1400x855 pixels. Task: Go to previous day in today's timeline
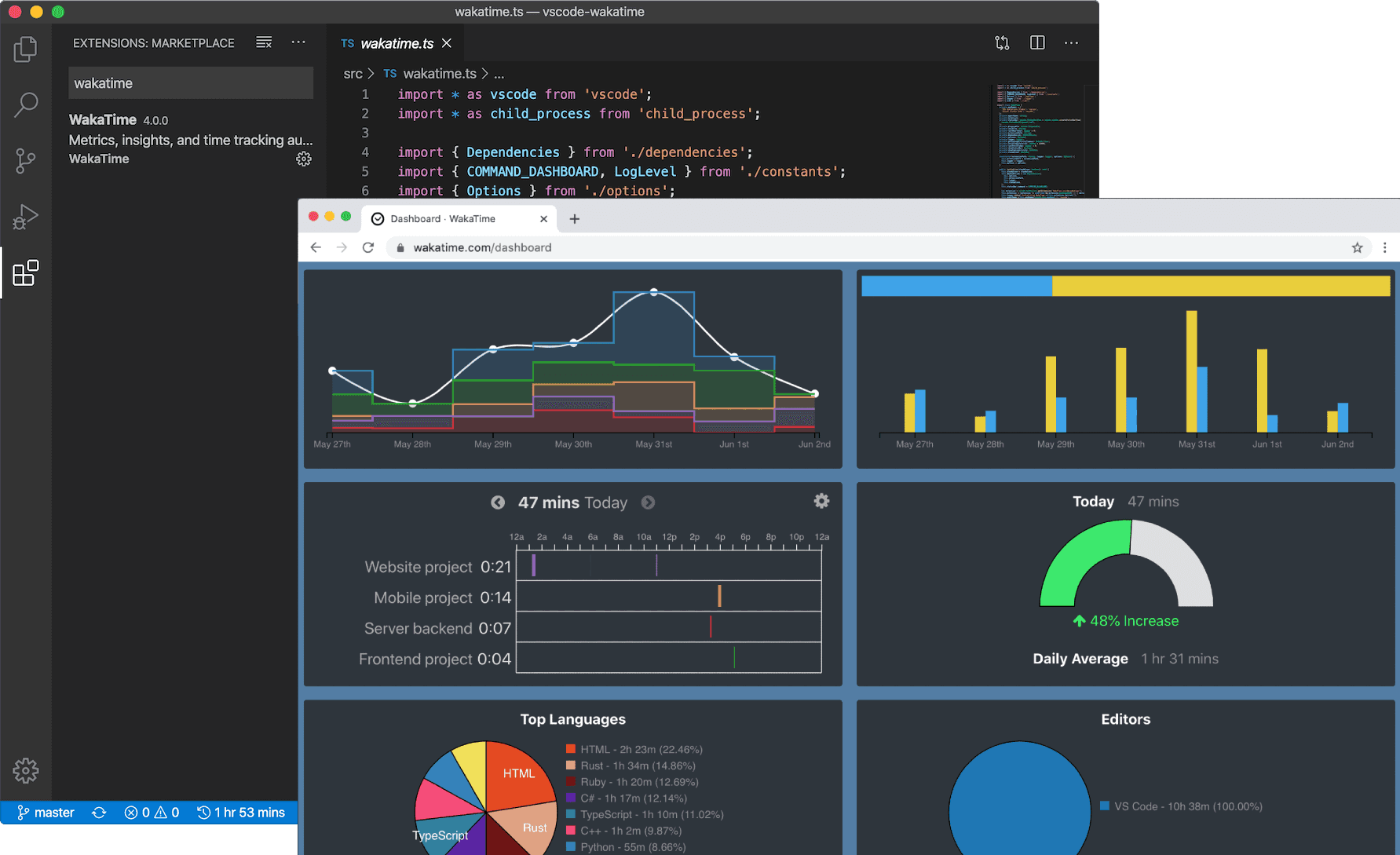(x=498, y=502)
